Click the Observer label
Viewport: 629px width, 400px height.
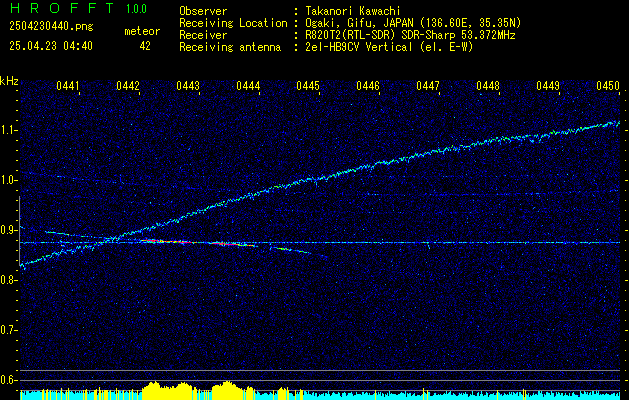(203, 11)
